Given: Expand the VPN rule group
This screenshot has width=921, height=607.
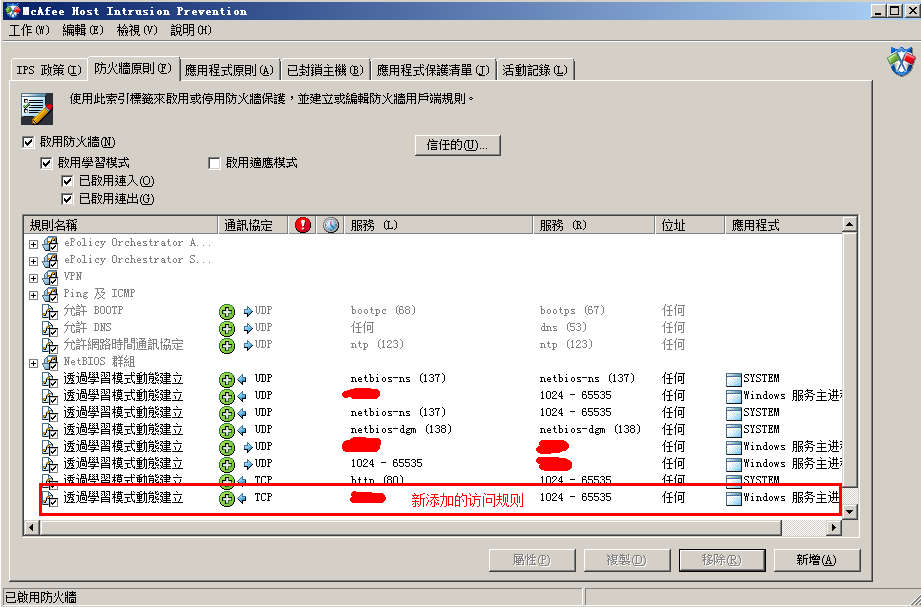Looking at the screenshot, I should tap(34, 277).
